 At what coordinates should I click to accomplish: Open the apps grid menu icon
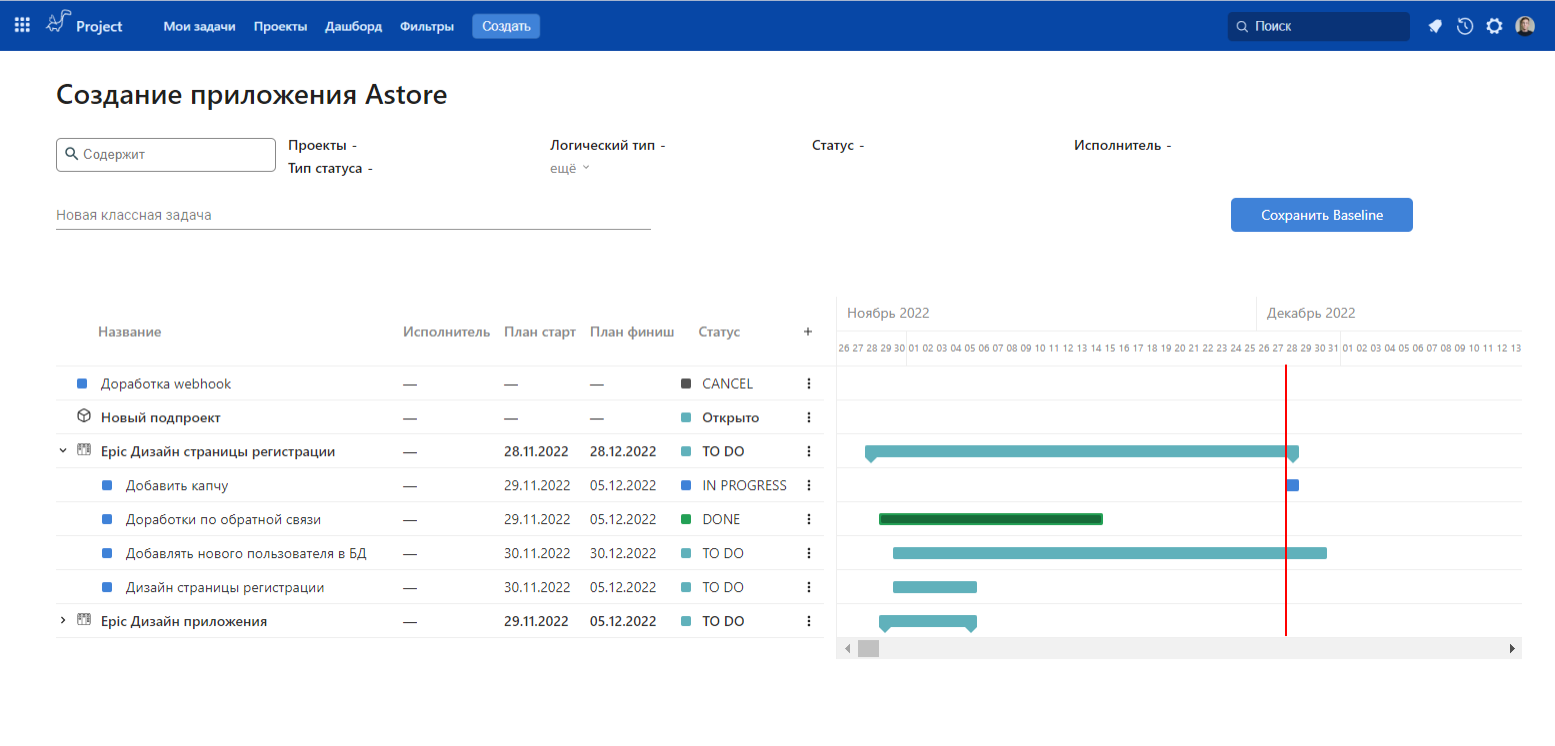pos(22,26)
